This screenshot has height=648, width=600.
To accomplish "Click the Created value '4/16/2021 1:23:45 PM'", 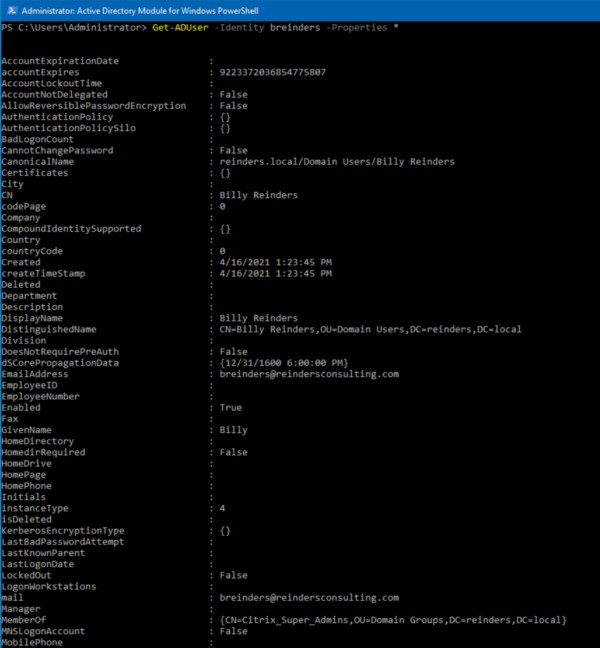I will (x=275, y=262).
